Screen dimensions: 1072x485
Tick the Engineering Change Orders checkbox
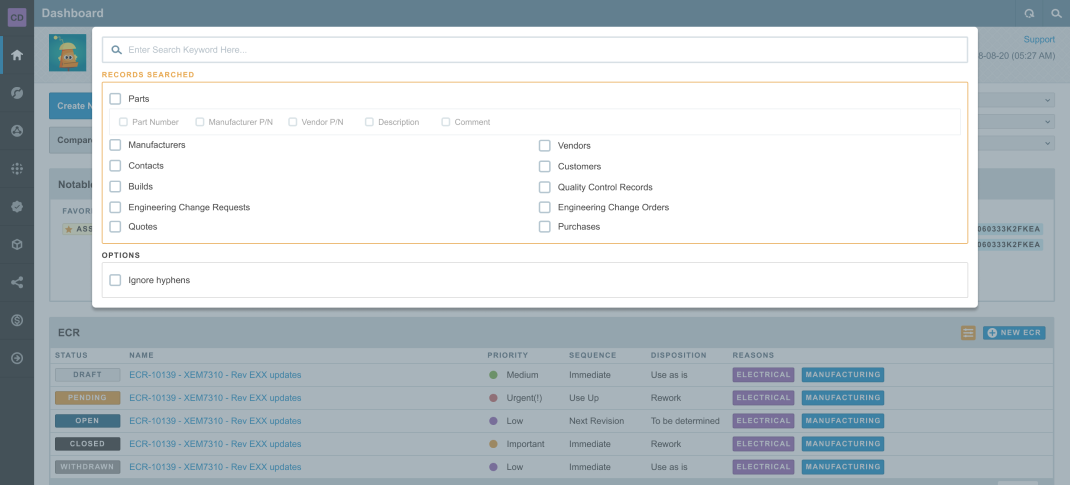pyautogui.click(x=545, y=207)
